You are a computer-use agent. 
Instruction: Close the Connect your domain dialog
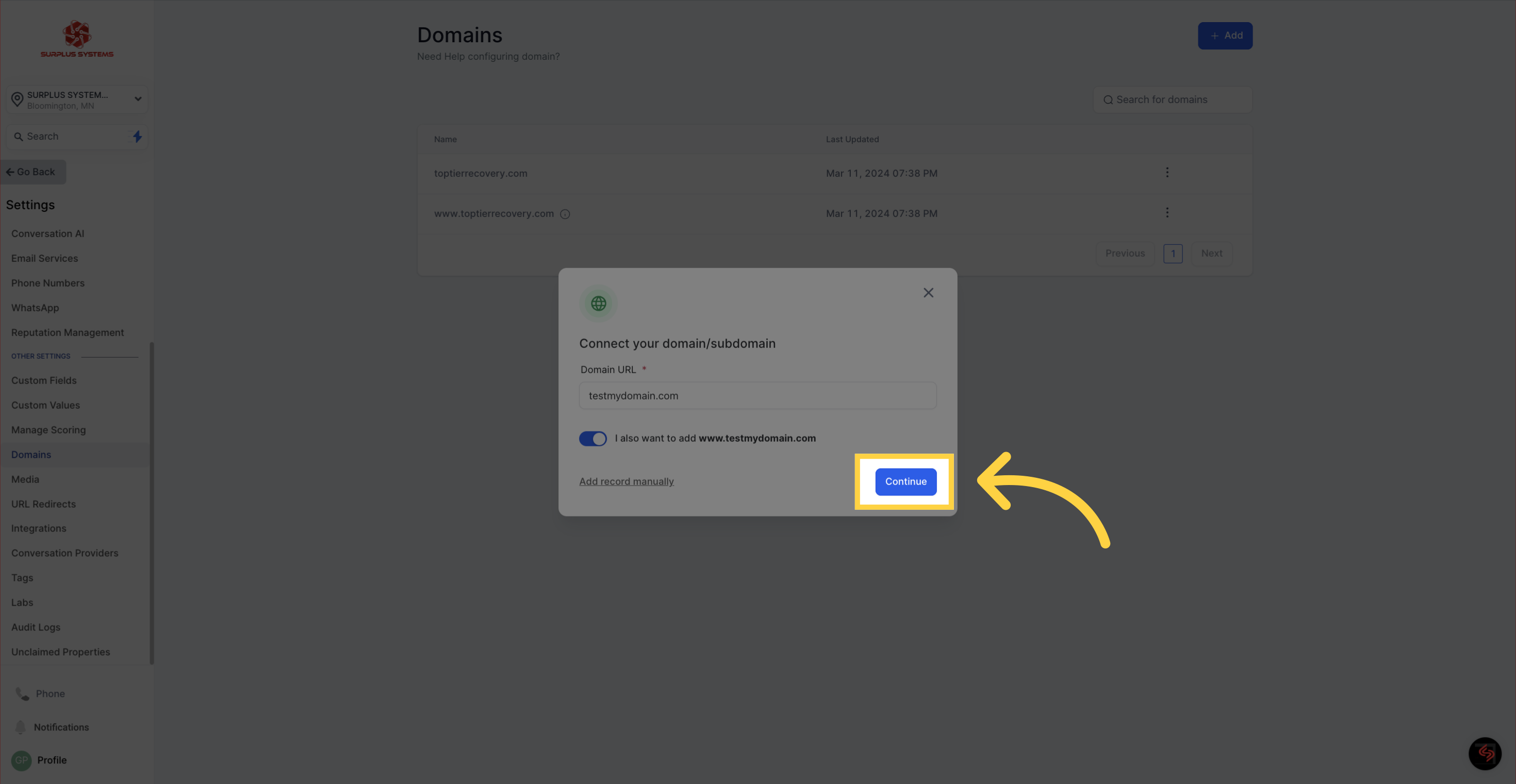pos(928,292)
